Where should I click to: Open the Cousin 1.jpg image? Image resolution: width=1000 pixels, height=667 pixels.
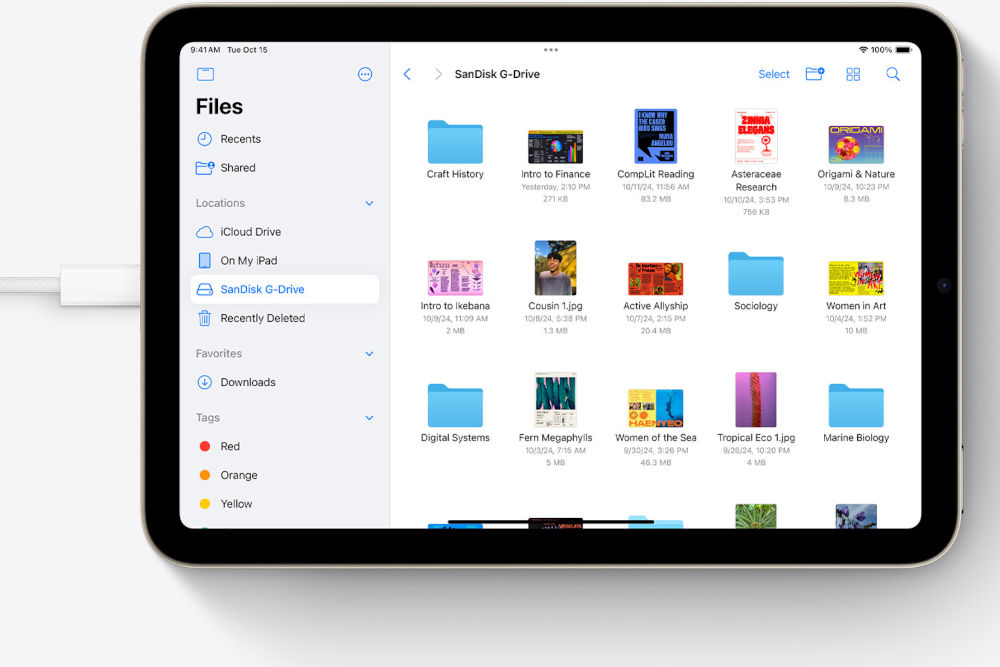555,268
